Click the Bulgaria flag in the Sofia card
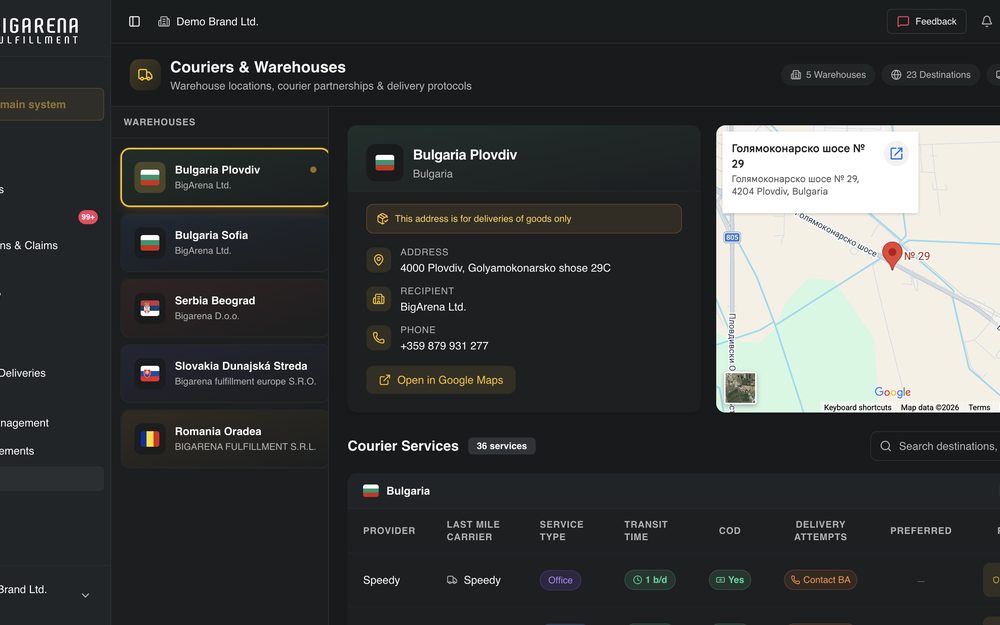Image resolution: width=1000 pixels, height=625 pixels. pos(150,243)
